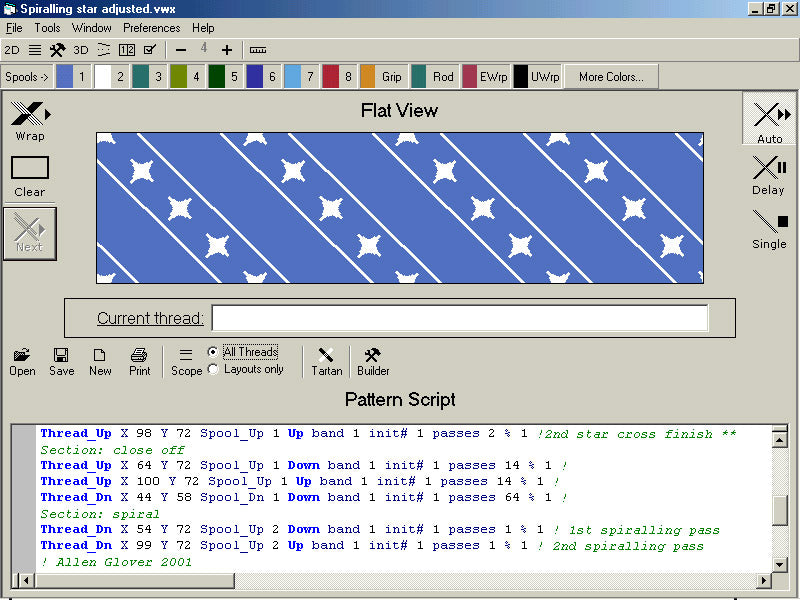The width and height of the screenshot is (800, 600).
Task: Click the Wrap tool icon
Action: coord(29,114)
